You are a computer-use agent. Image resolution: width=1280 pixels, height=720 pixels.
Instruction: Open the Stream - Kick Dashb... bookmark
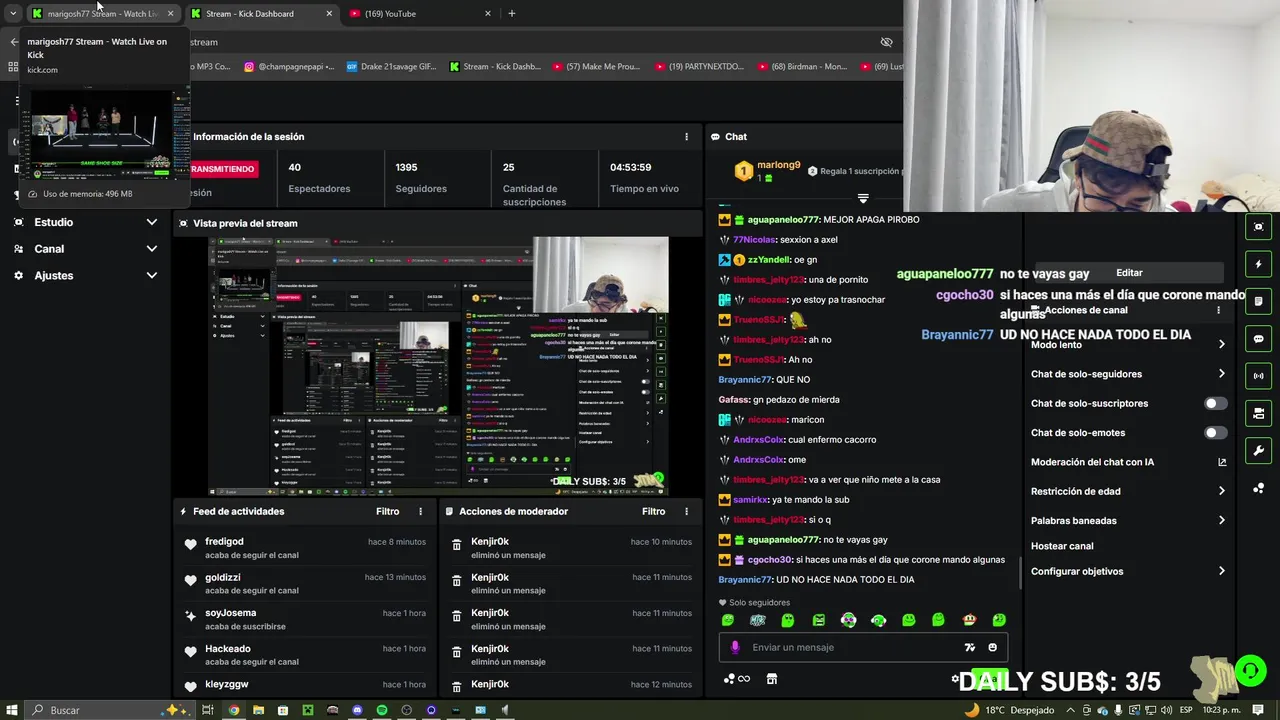tap(495, 67)
